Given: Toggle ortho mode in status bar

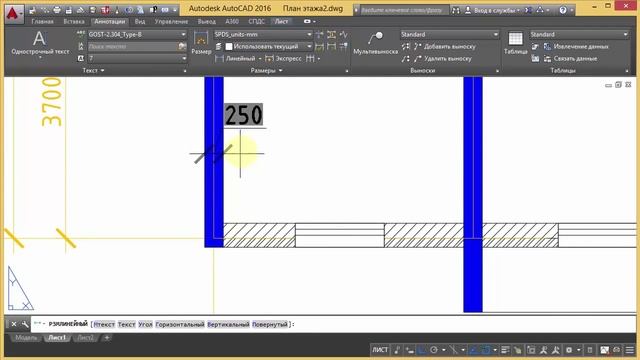Looking at the screenshot, I should coord(422,350).
